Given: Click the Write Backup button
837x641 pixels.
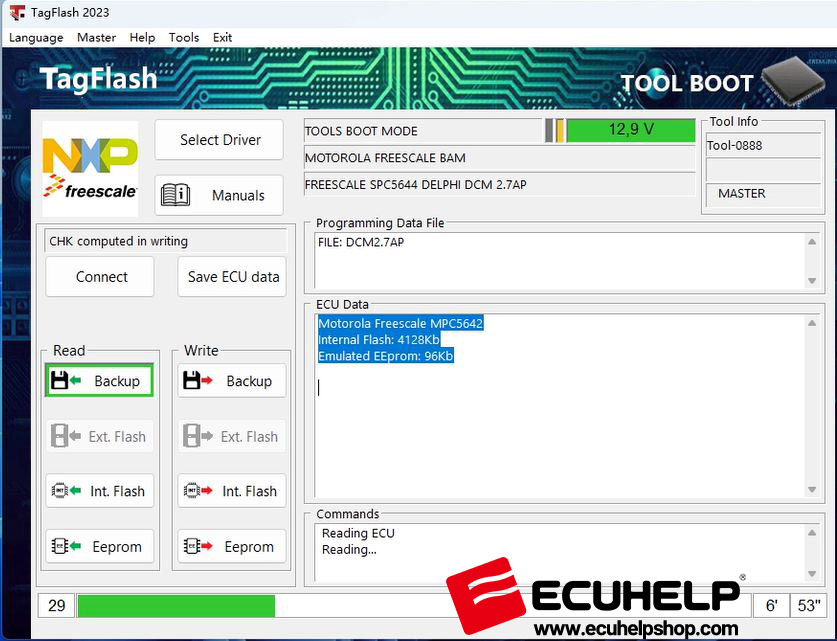Looking at the screenshot, I should coord(232,381).
